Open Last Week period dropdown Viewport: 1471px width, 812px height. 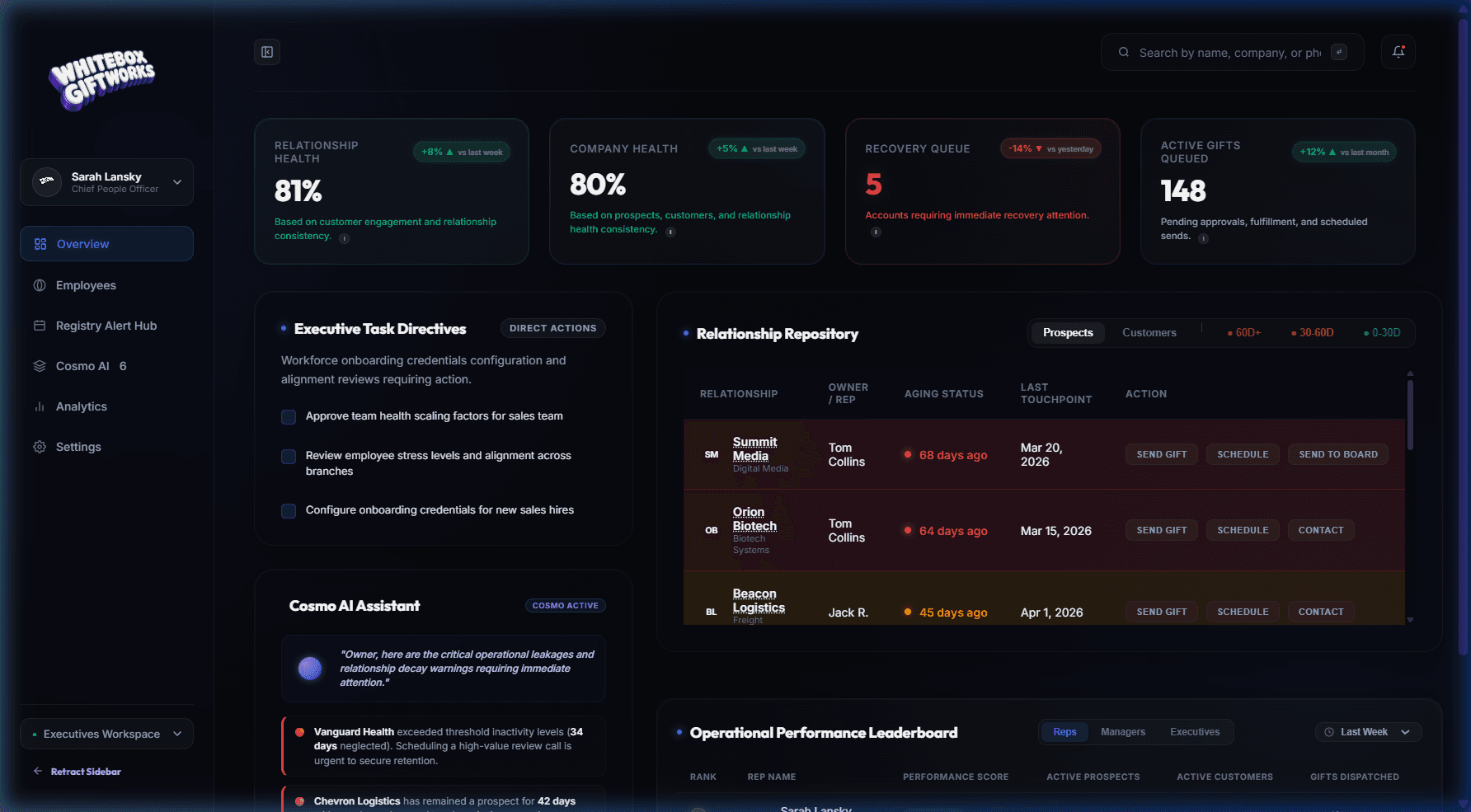pos(1368,732)
